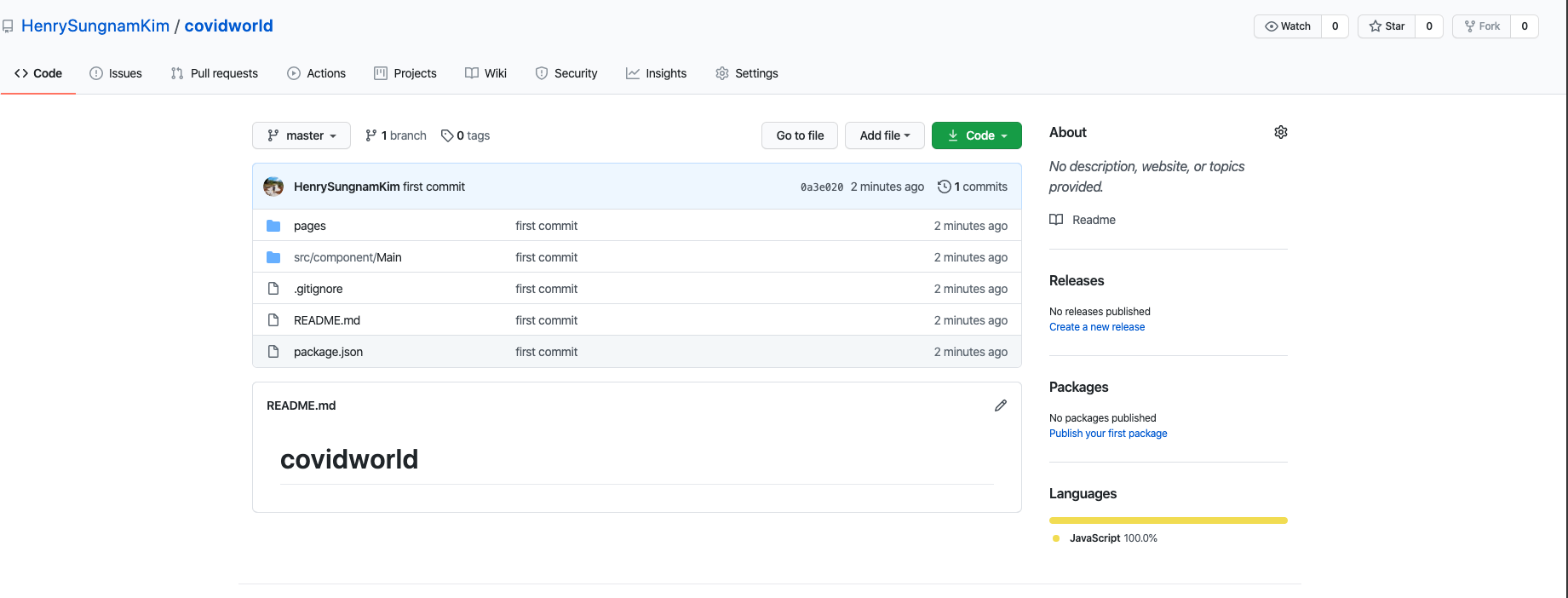Click the README.md preview header title
This screenshot has width=1568, height=598.
301,405
